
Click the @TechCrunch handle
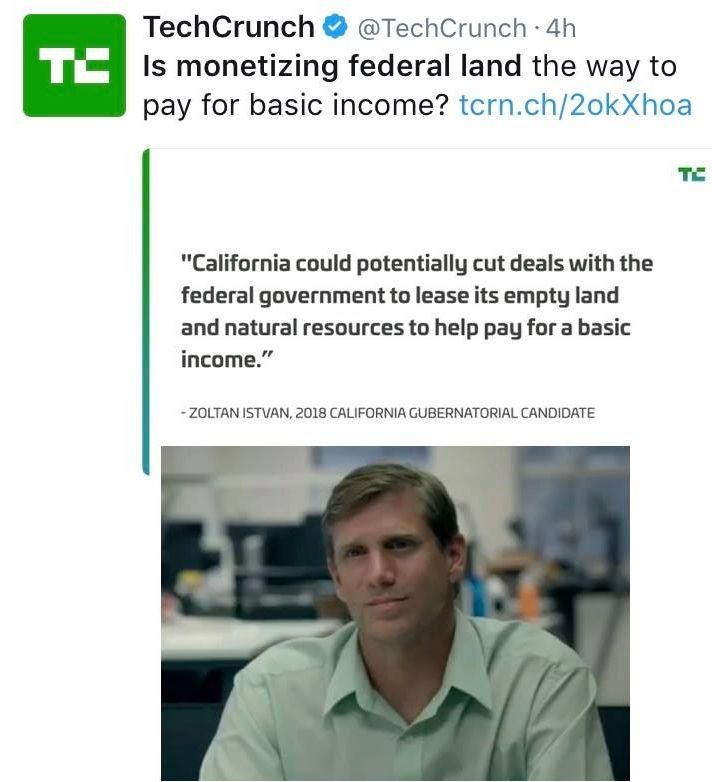click(x=441, y=28)
